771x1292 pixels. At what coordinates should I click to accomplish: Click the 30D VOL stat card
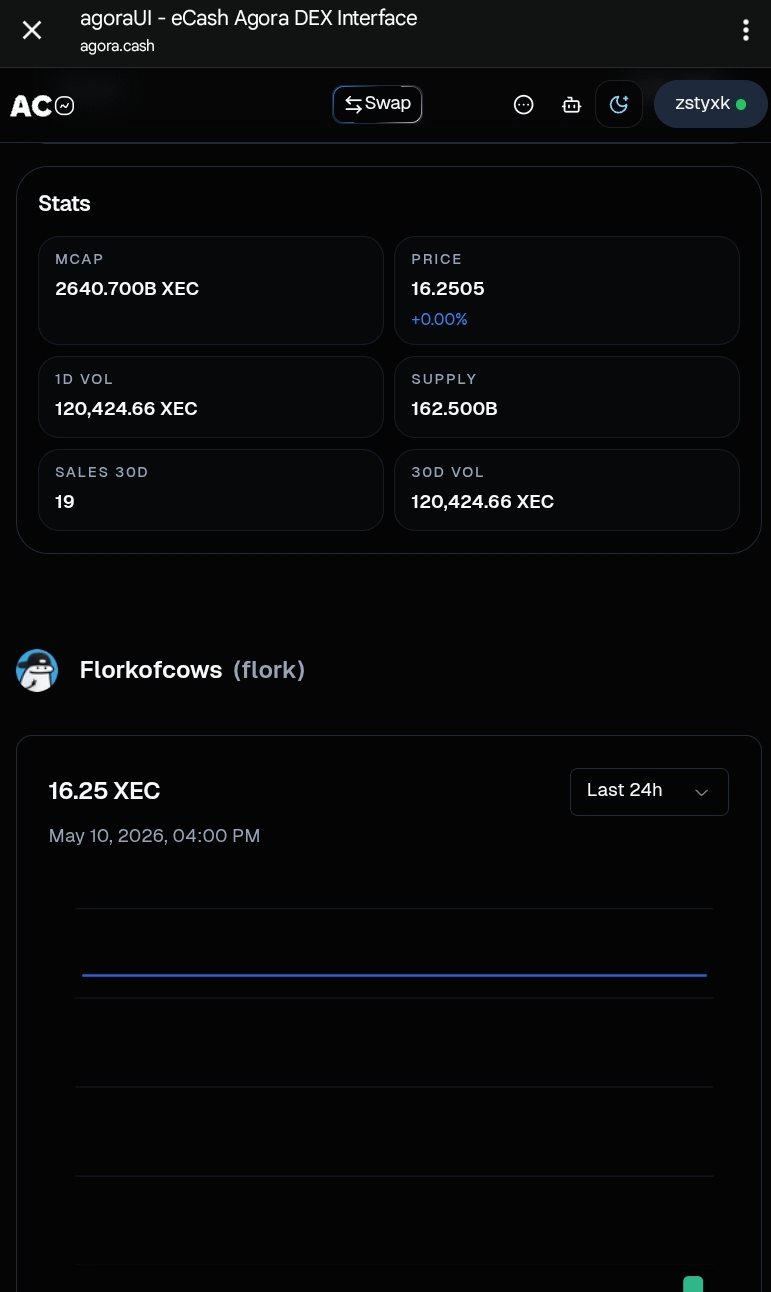(566, 489)
